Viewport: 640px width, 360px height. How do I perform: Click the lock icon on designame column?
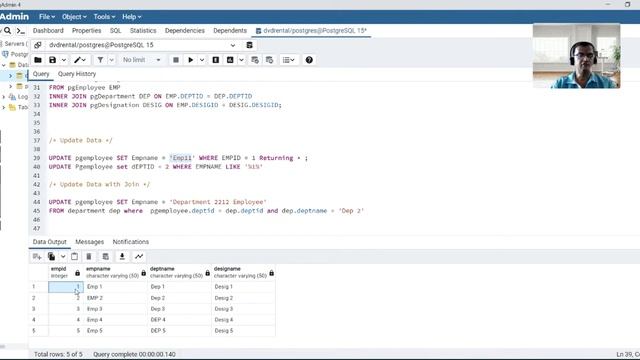[271, 273]
